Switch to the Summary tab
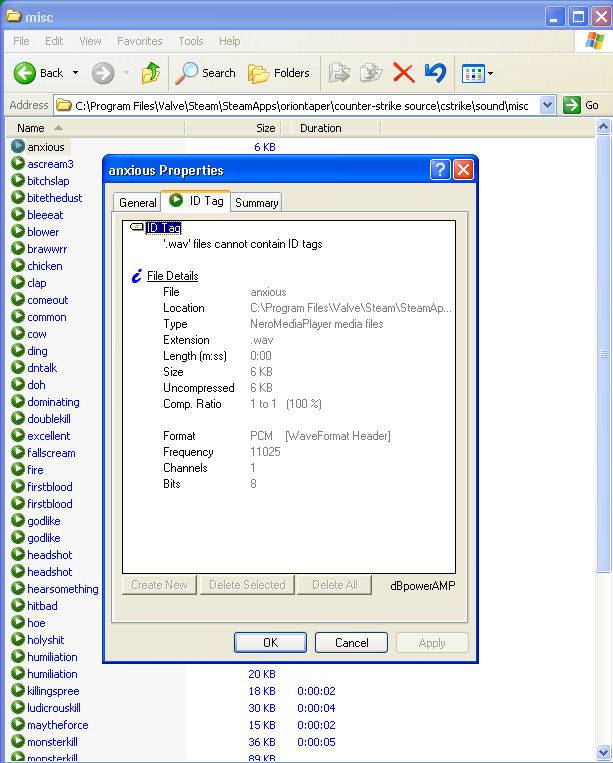 256,202
